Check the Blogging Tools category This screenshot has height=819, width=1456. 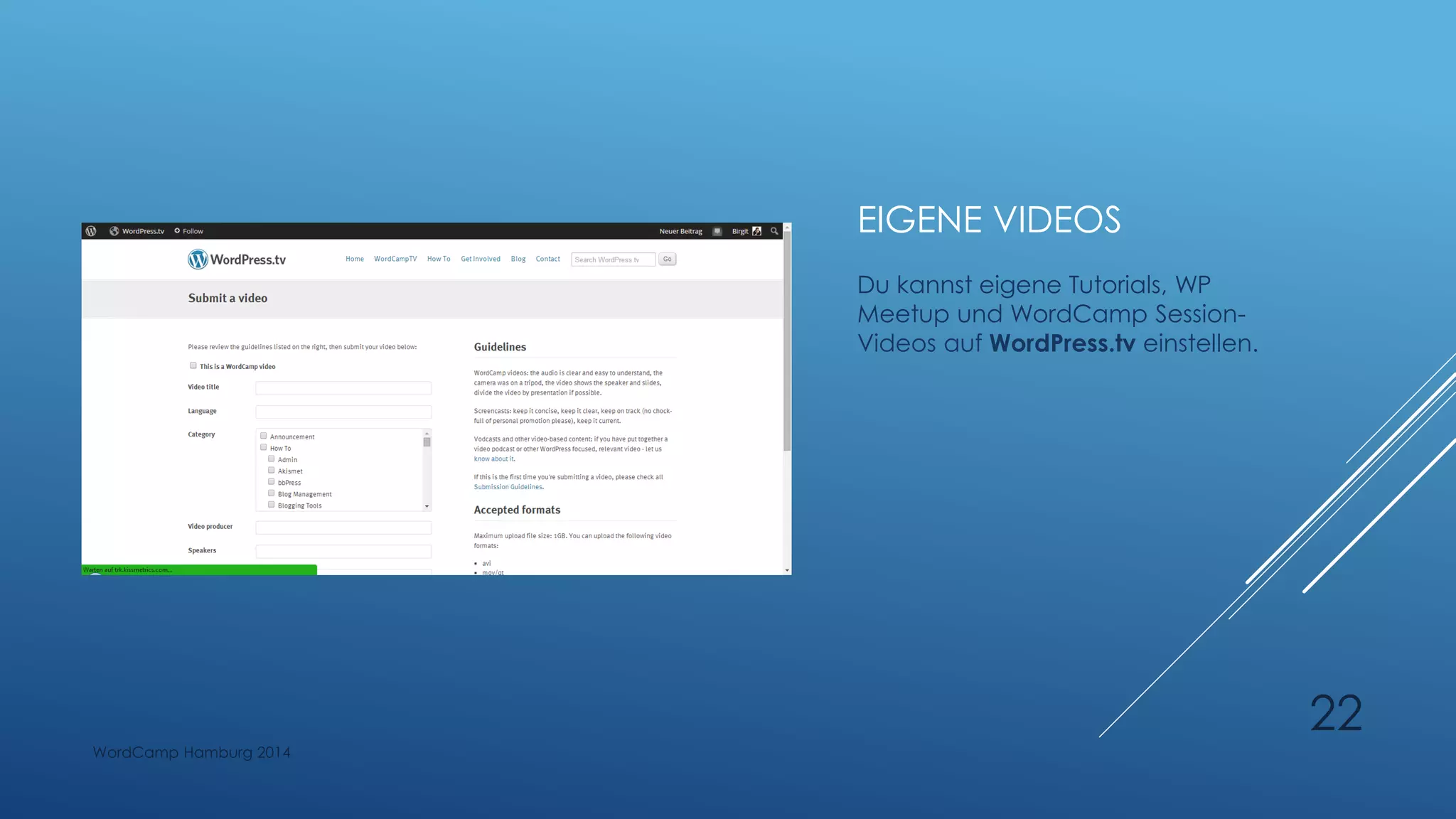pyautogui.click(x=271, y=504)
